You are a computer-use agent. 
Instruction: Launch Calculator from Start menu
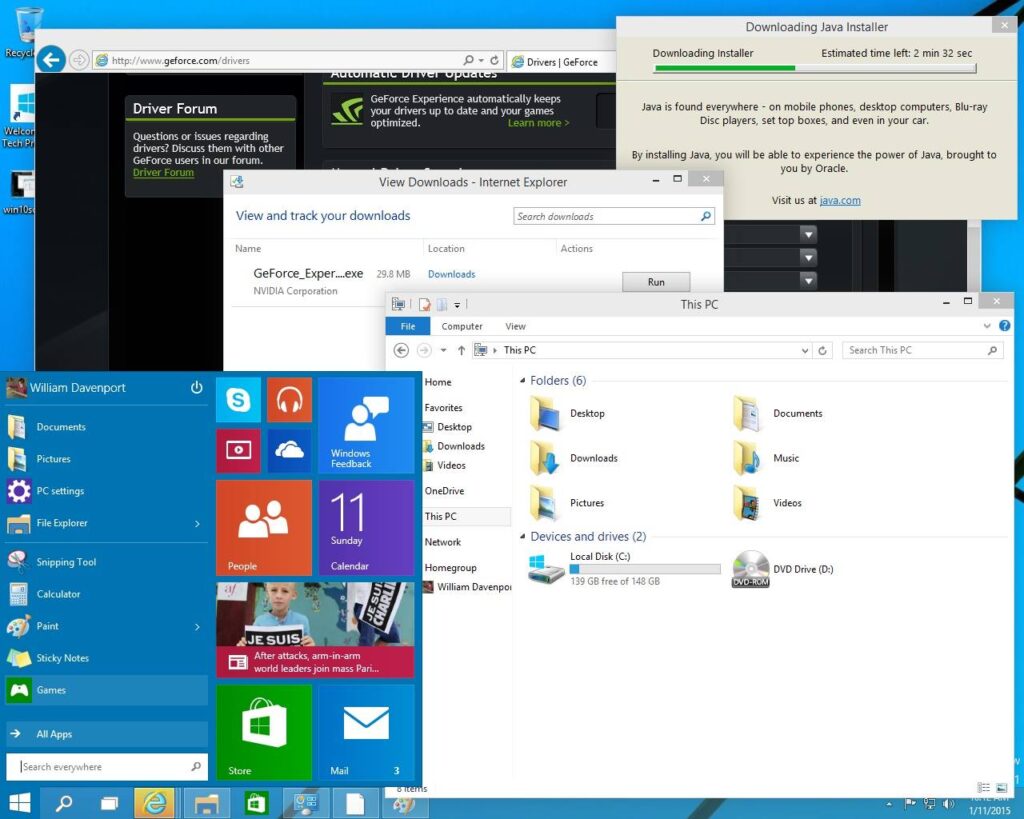point(104,594)
